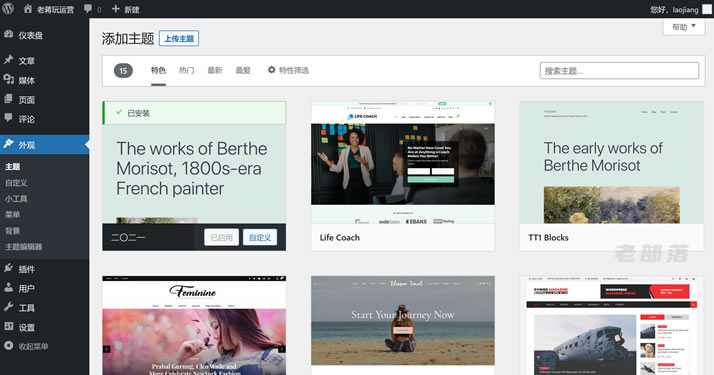Click the gear icon beside 特性筛选

(271, 70)
